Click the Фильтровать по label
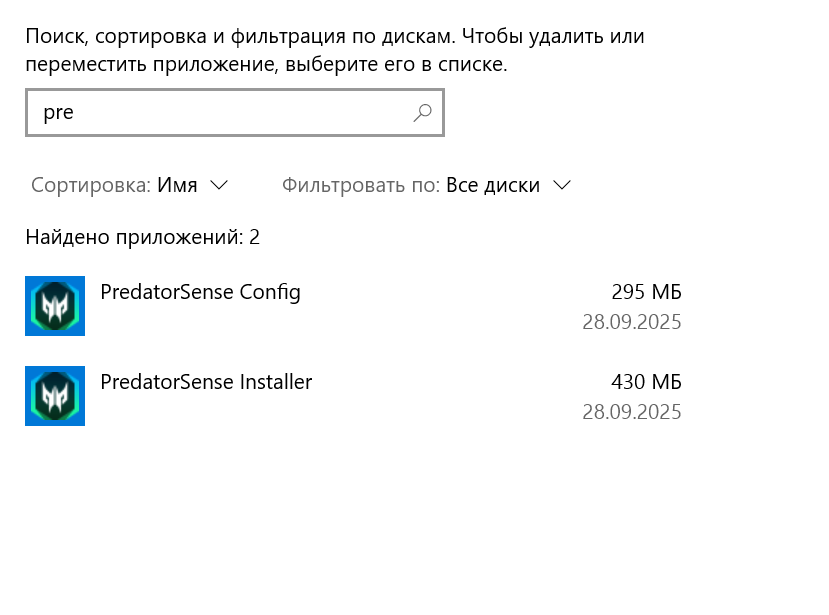829x615 pixels. (x=361, y=185)
